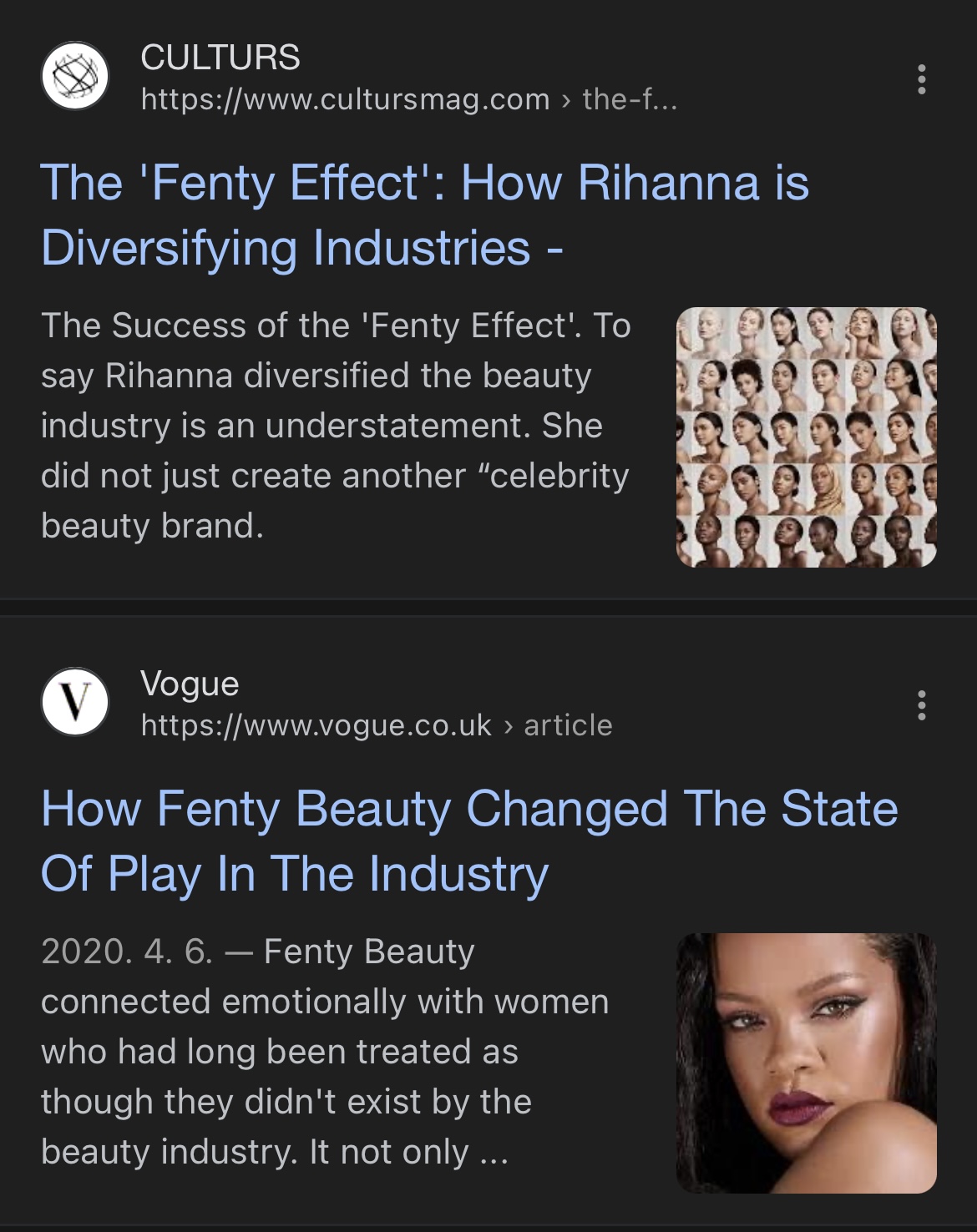Click the CULTURS globe favicon

pos(75,77)
